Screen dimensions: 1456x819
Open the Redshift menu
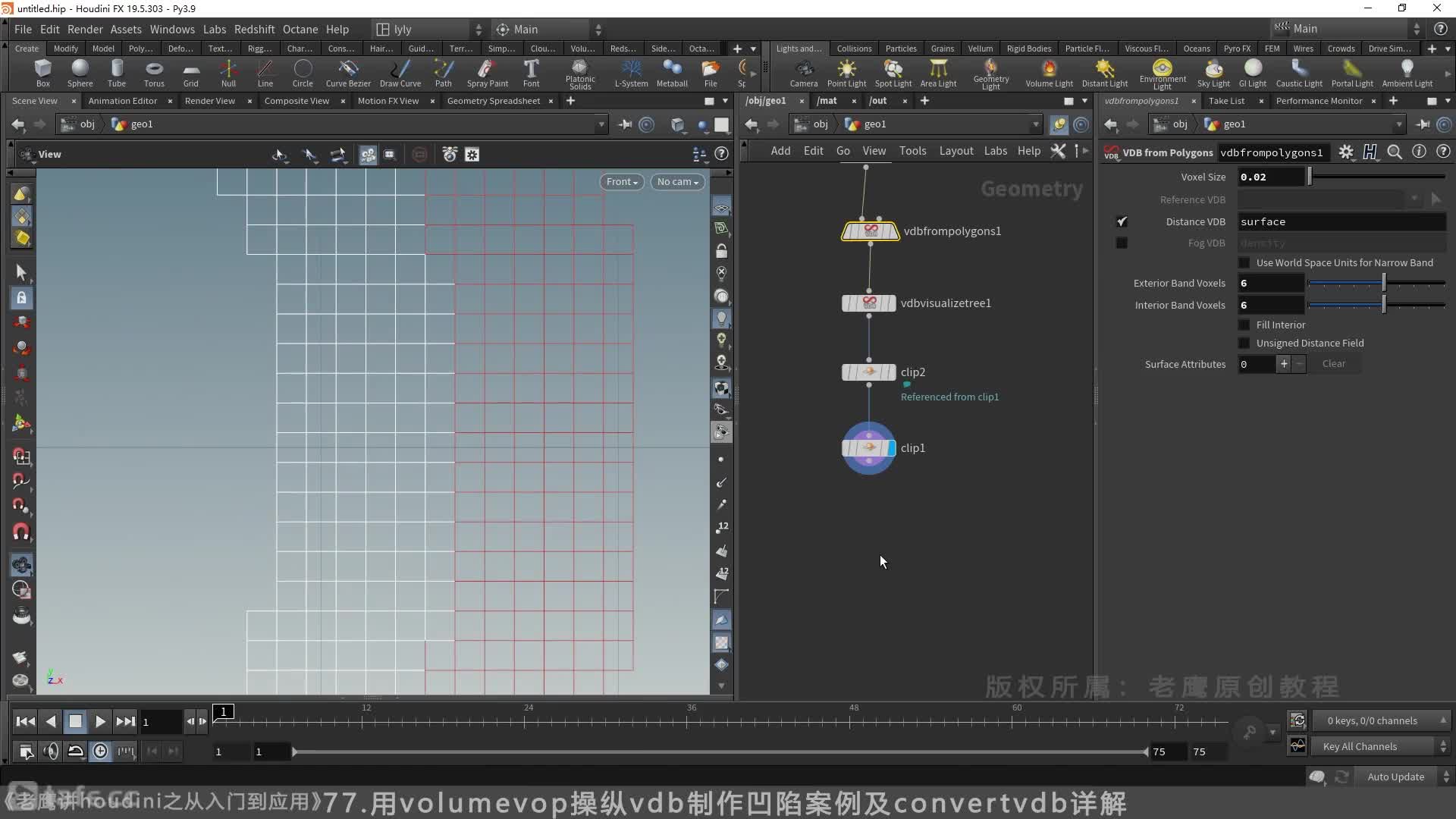tap(254, 29)
